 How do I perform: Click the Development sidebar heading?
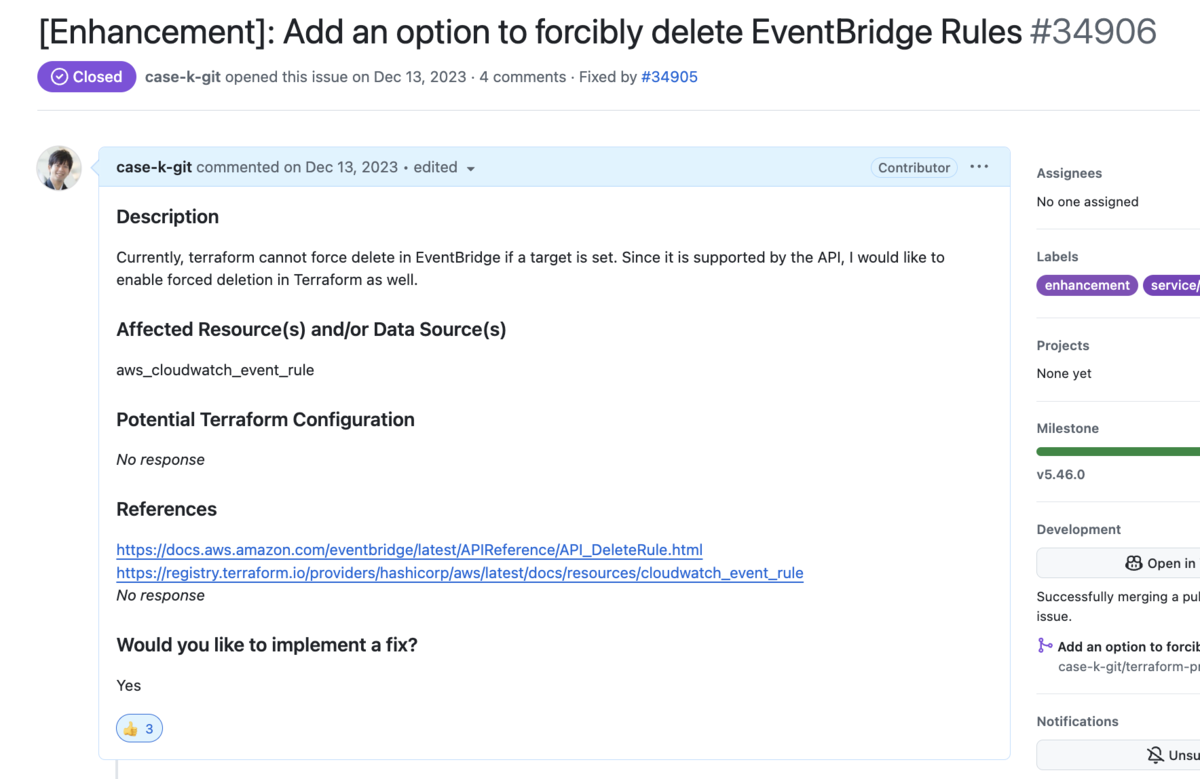1079,529
